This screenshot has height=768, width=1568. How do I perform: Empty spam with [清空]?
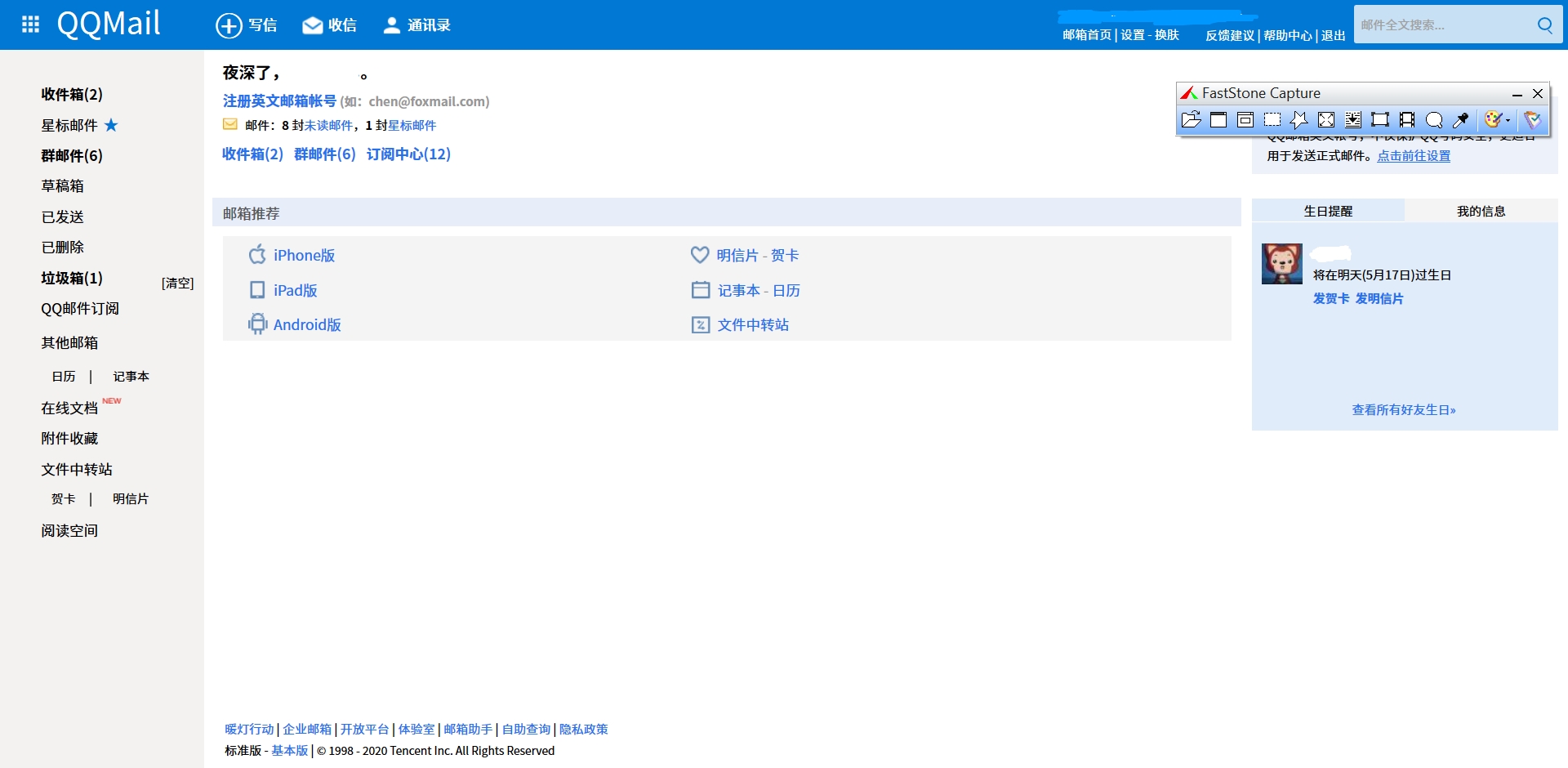(x=177, y=283)
